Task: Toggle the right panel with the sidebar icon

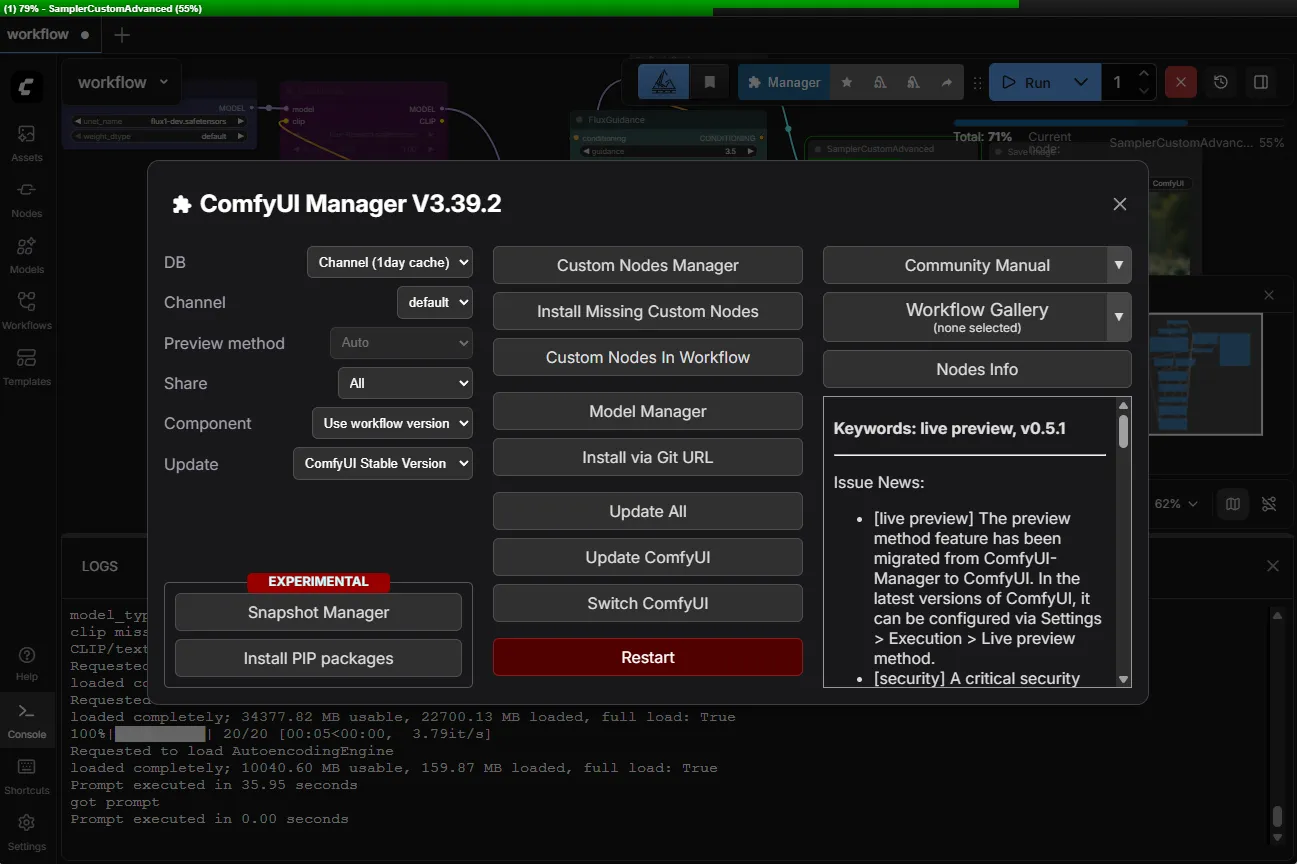Action: [1261, 82]
